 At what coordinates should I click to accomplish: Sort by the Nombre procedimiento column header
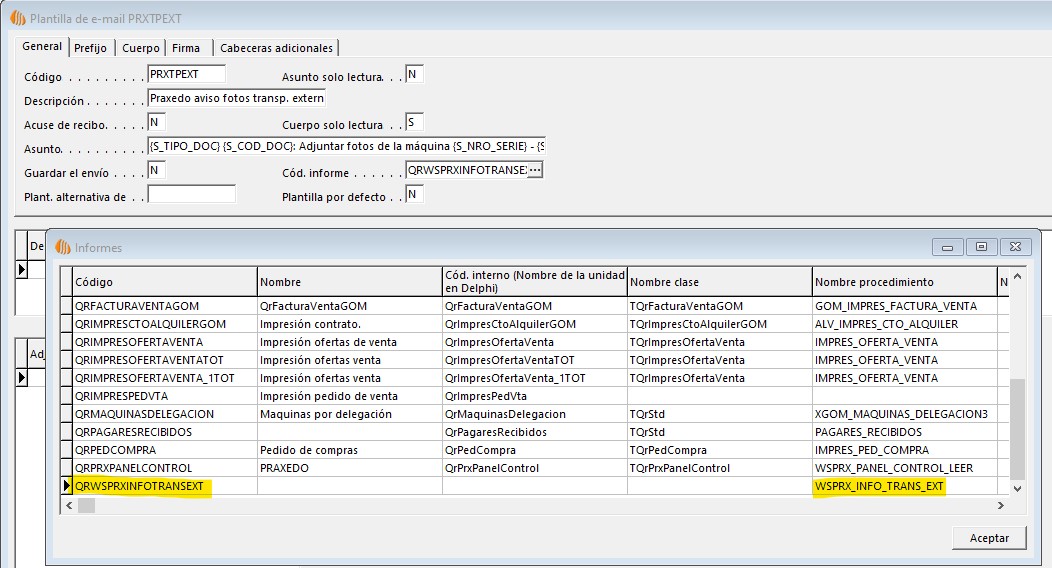click(x=904, y=282)
